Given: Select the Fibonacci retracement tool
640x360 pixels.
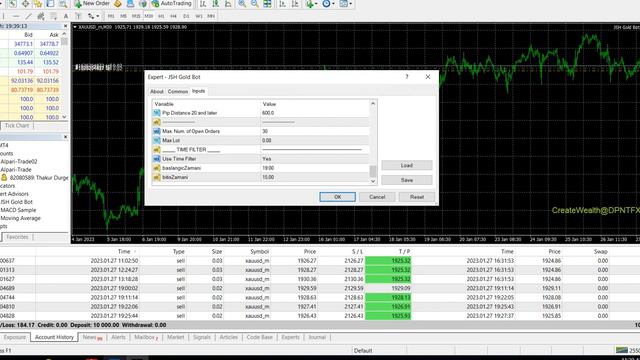Looking at the screenshot, I should click(x=53, y=16).
